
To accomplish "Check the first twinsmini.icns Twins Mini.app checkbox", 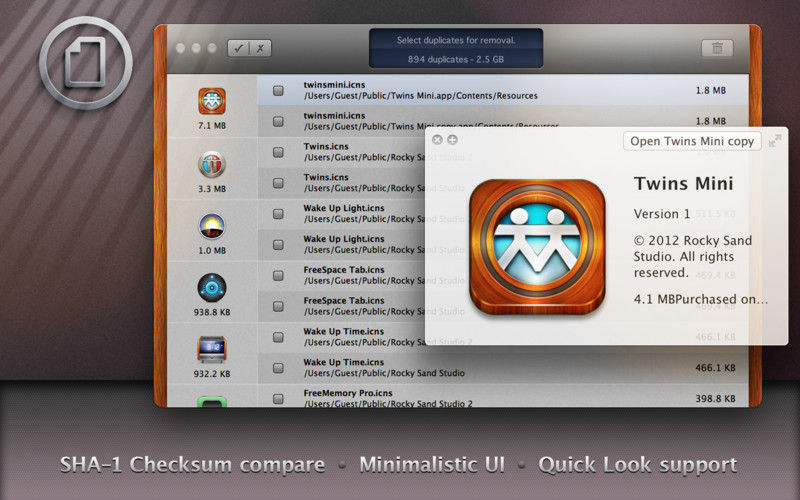I will click(278, 90).
